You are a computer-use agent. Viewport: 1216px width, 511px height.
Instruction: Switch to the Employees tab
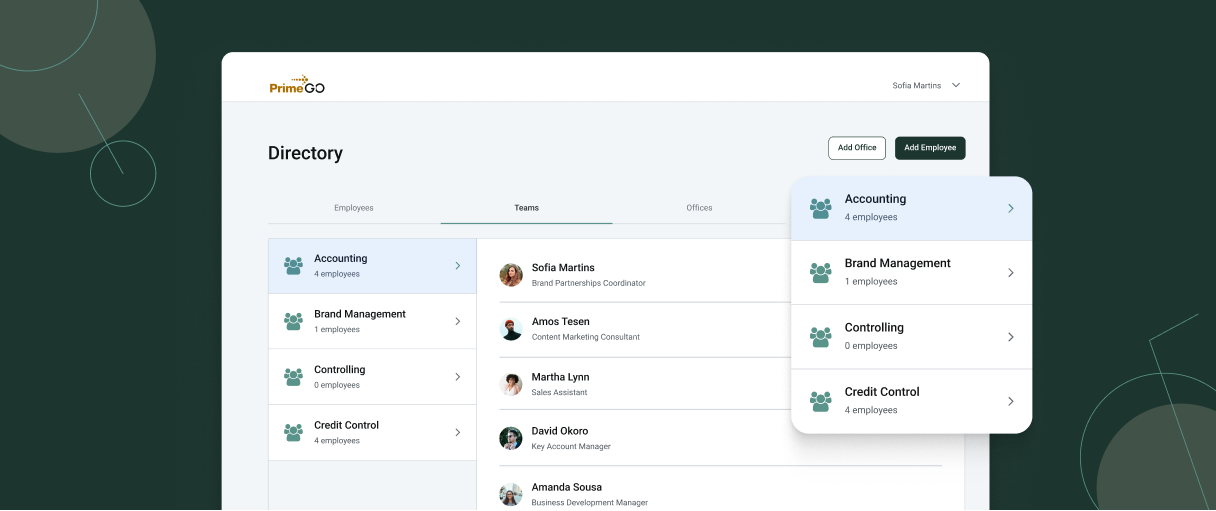point(354,208)
